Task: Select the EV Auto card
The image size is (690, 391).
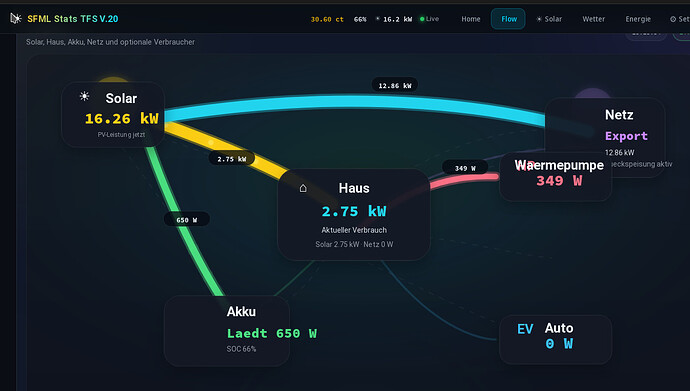Action: [555, 340]
